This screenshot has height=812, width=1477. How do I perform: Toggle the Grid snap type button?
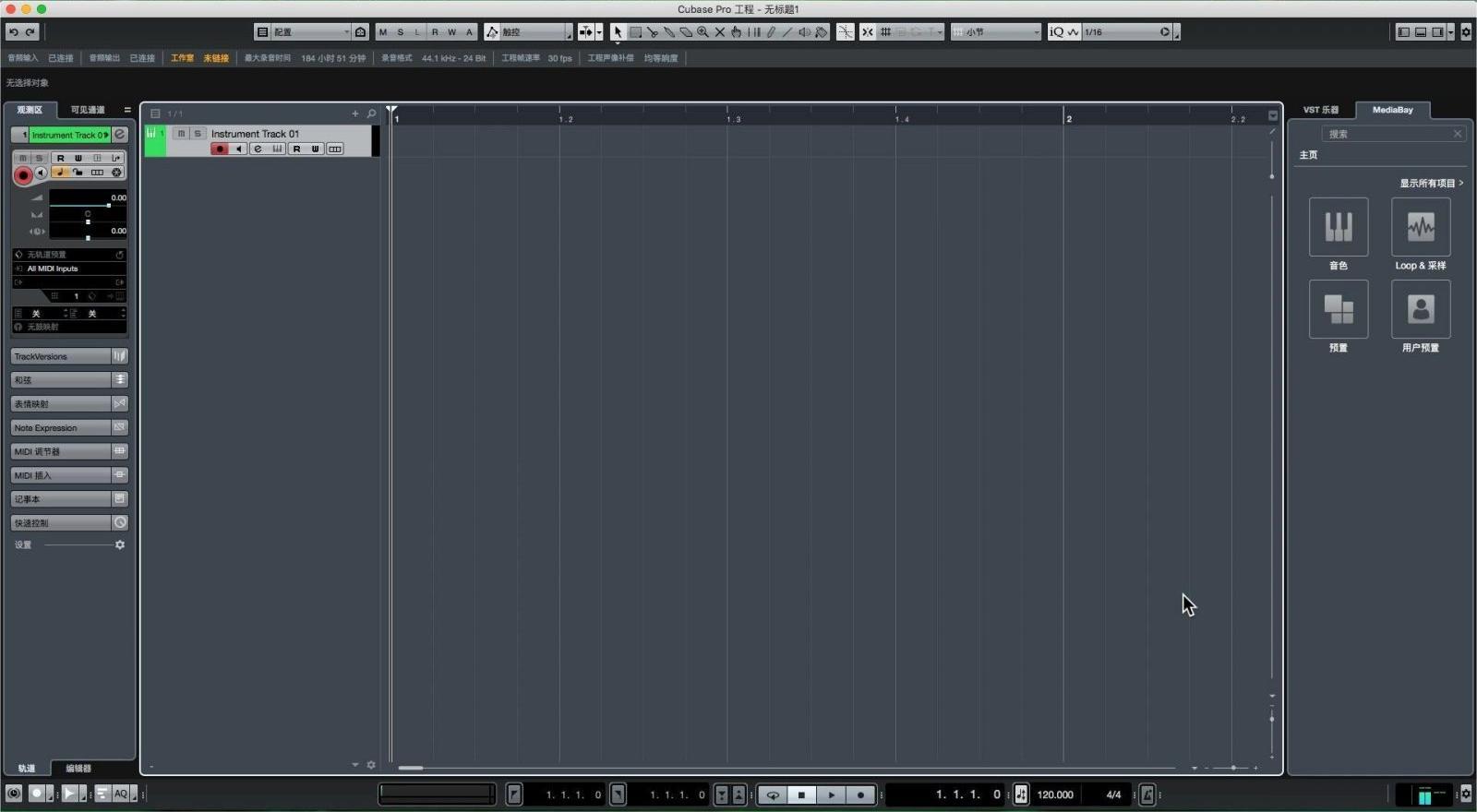coord(885,32)
